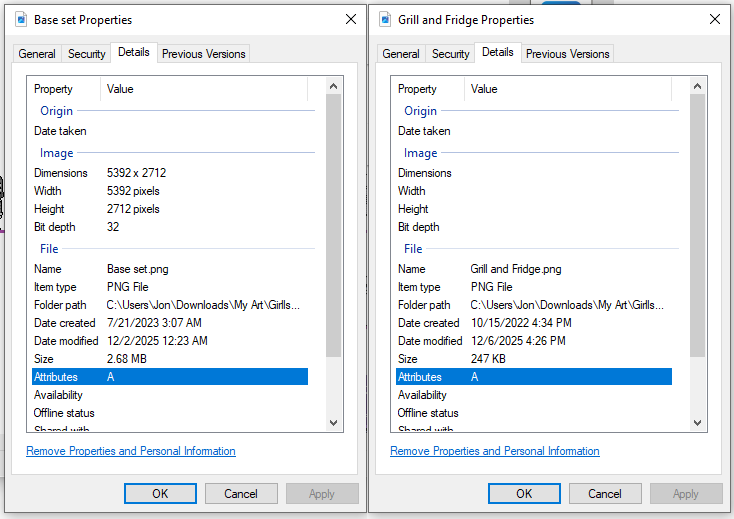Select Attributes row in Grill and Fridge dialog
Viewport: 734px width, 519px height.
[x=534, y=377]
